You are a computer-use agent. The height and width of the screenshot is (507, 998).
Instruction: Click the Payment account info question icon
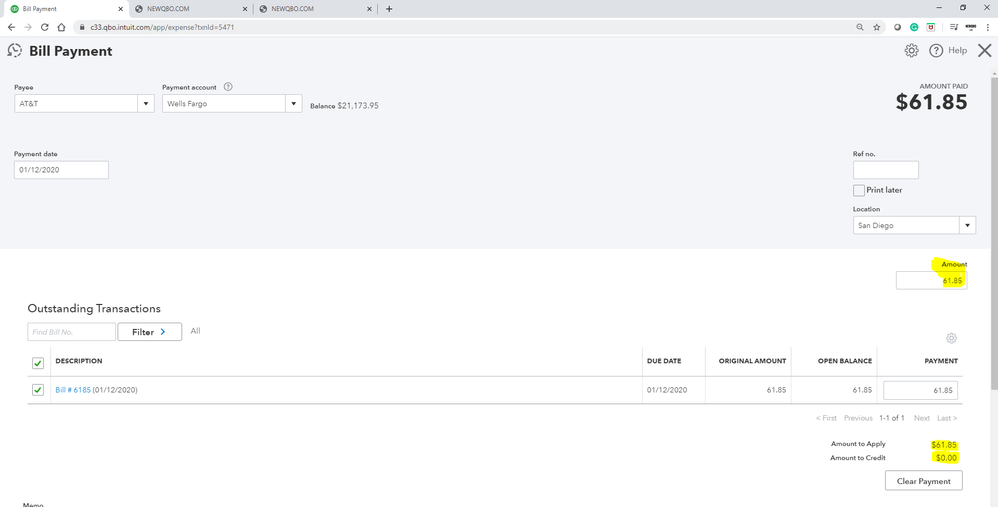[x=228, y=87]
